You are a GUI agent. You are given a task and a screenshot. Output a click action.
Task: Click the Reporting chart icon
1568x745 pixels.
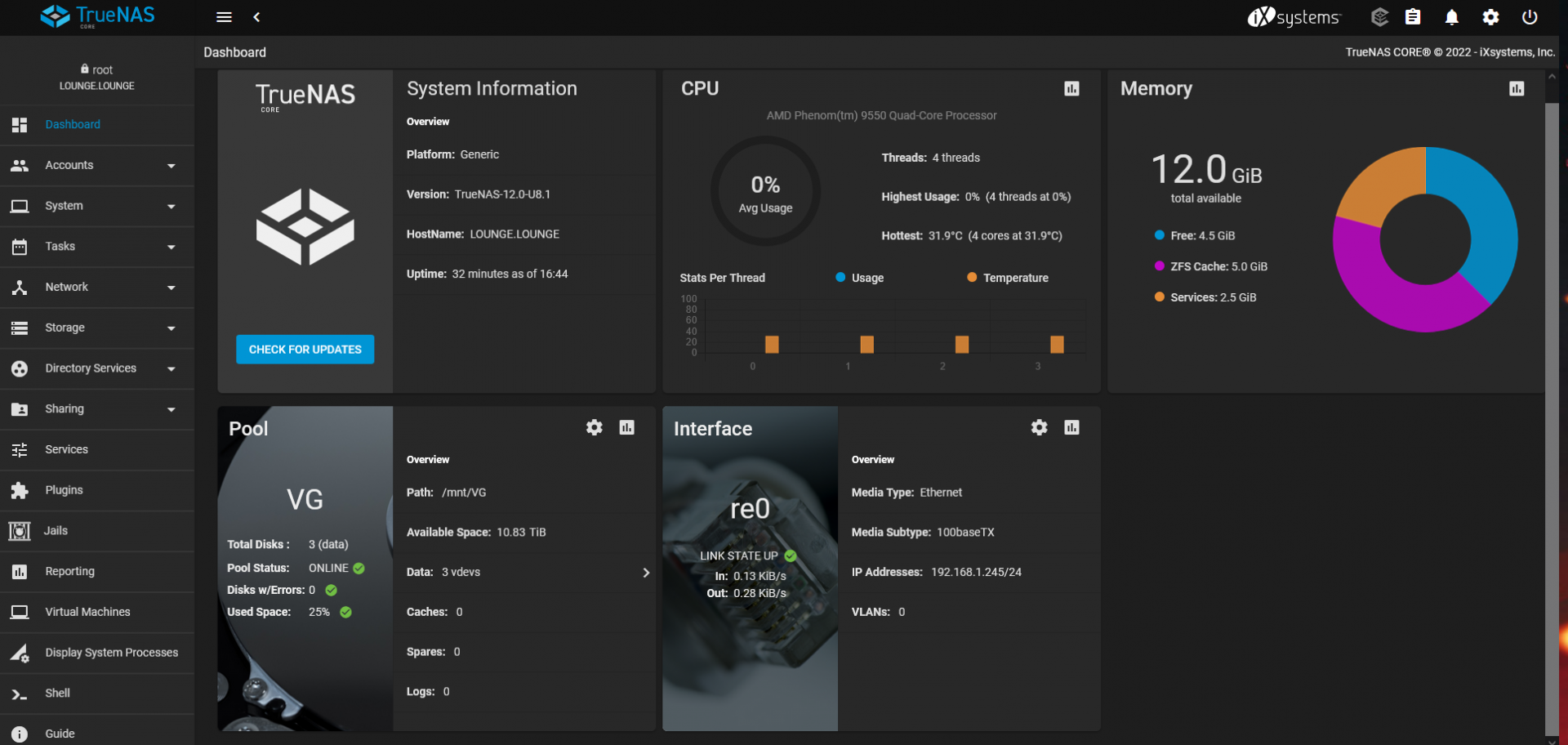pos(20,572)
